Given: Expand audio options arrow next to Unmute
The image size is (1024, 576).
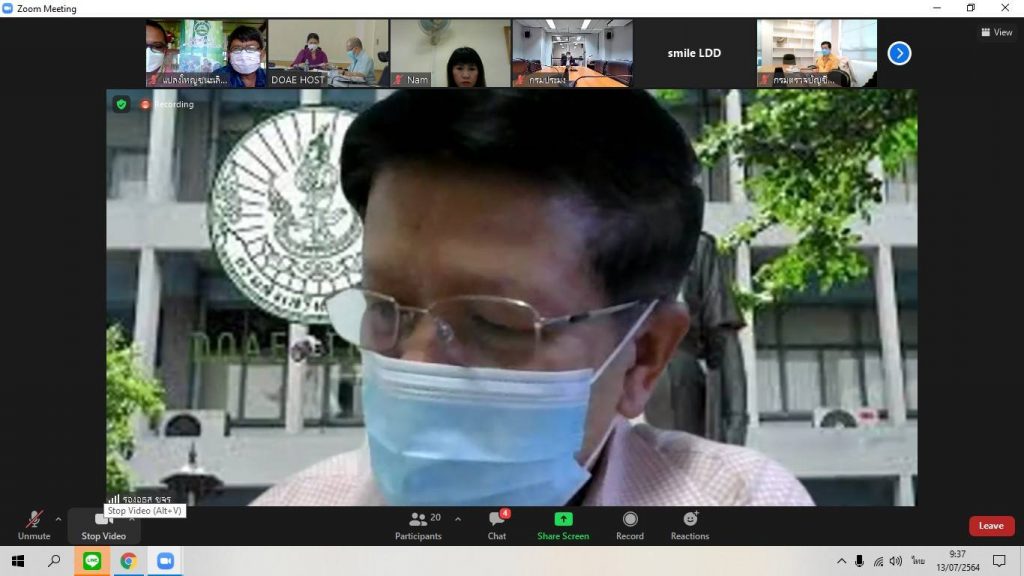Looking at the screenshot, I should click(x=58, y=519).
